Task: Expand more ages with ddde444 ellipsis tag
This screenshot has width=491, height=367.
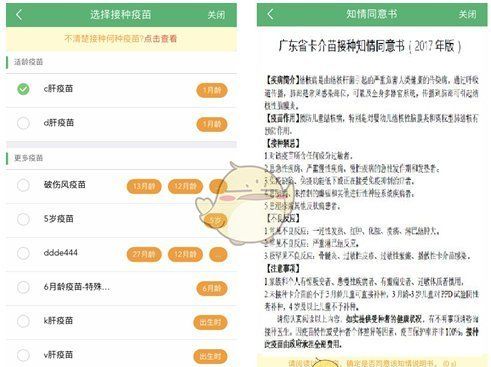Action: coord(218,255)
